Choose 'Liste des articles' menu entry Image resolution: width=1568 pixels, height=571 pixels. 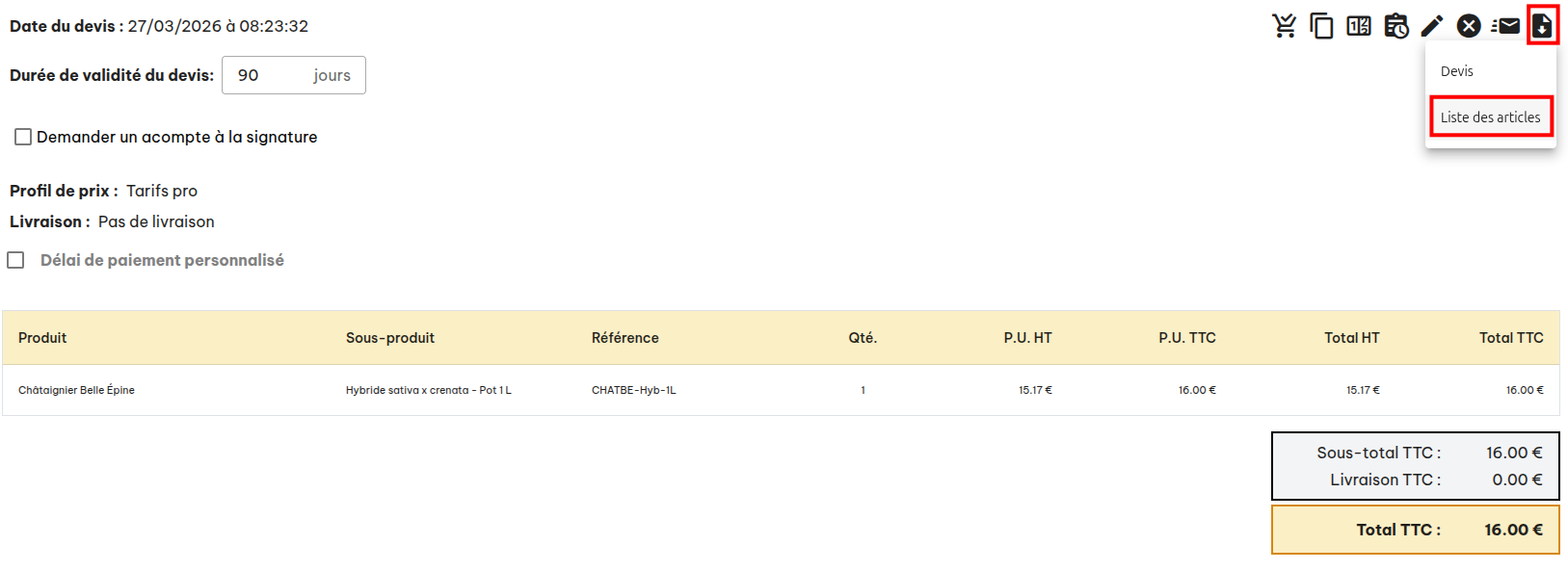1490,117
